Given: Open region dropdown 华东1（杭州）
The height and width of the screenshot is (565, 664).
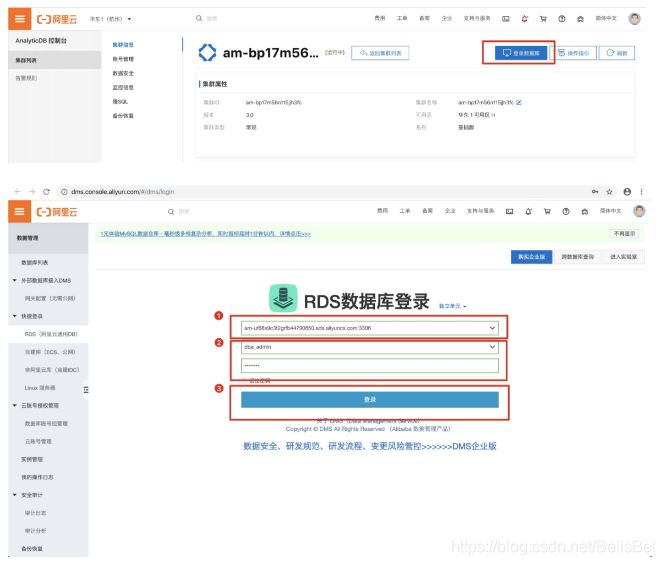Looking at the screenshot, I should point(111,19).
